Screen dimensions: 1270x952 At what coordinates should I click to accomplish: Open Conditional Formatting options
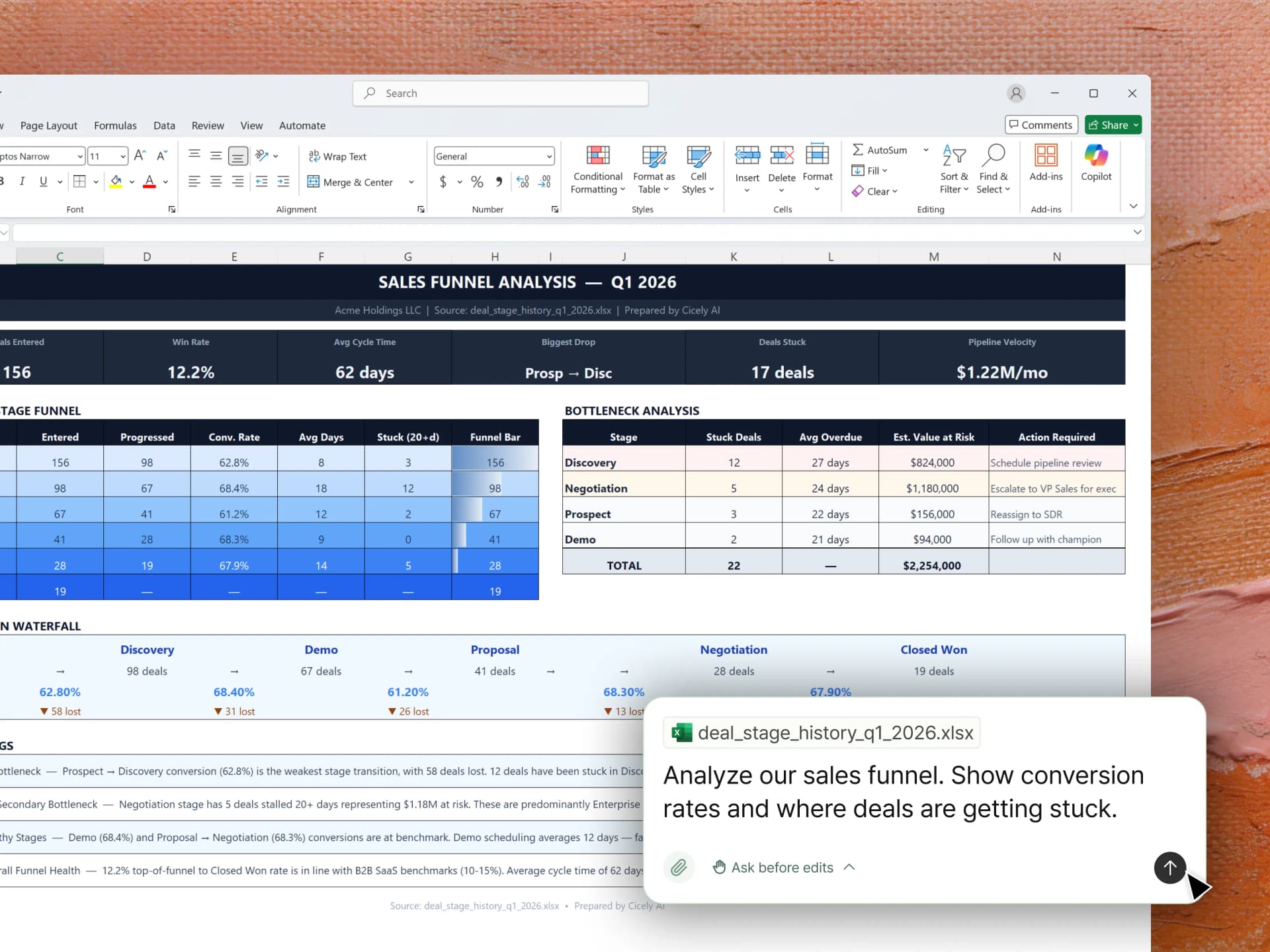[597, 169]
